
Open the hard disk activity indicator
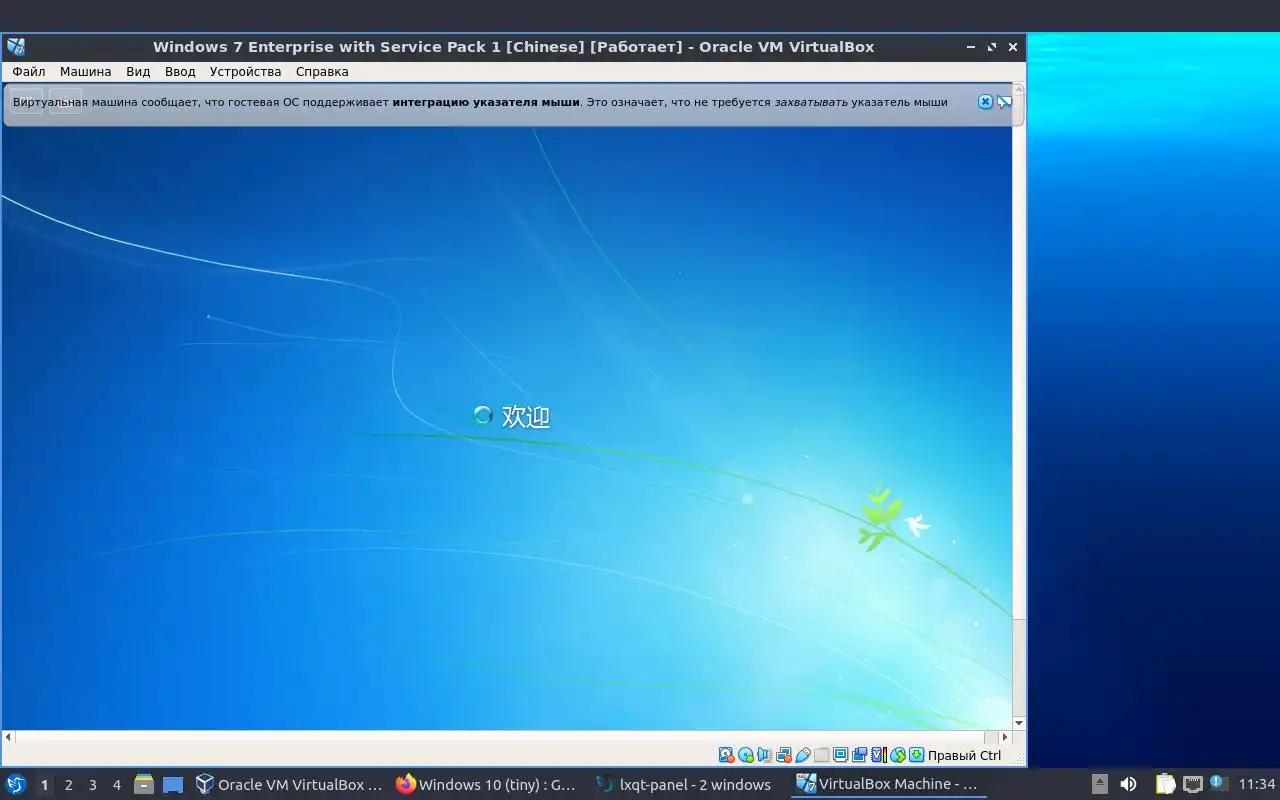click(726, 755)
